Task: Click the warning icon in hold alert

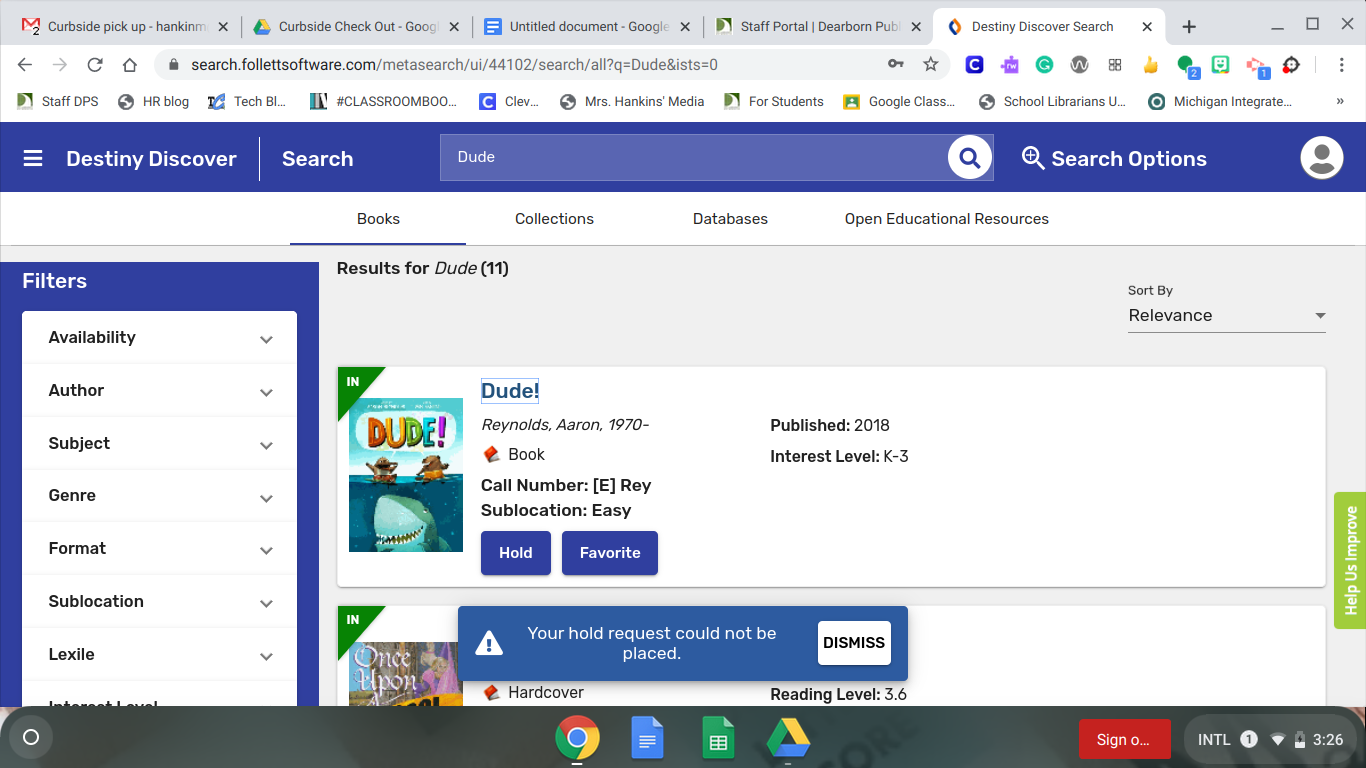Action: pos(489,643)
